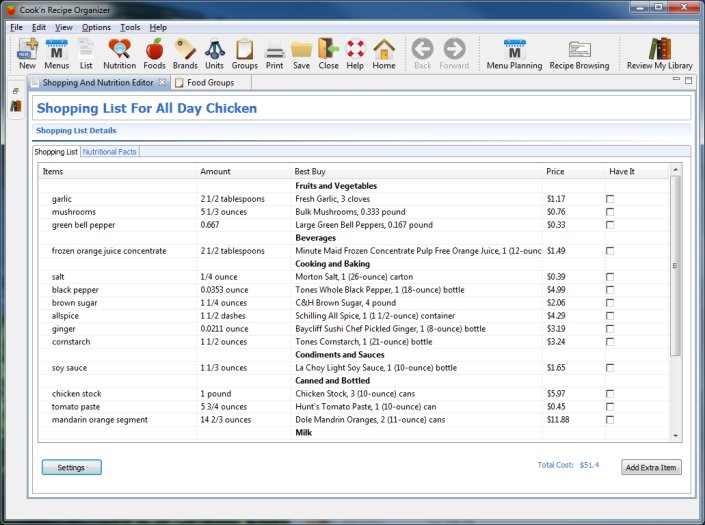705x525 pixels.
Task: Click the List toolbar icon
Action: pyautogui.click(x=86, y=53)
